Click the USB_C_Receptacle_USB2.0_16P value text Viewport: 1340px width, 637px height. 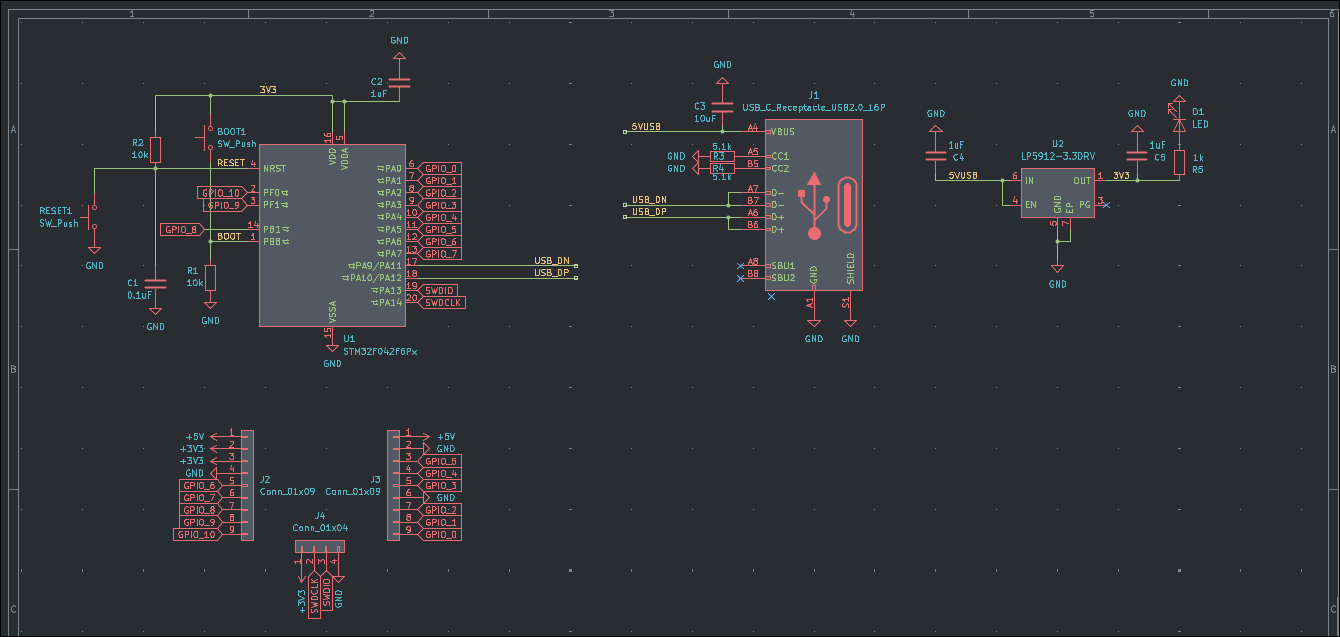[x=814, y=106]
